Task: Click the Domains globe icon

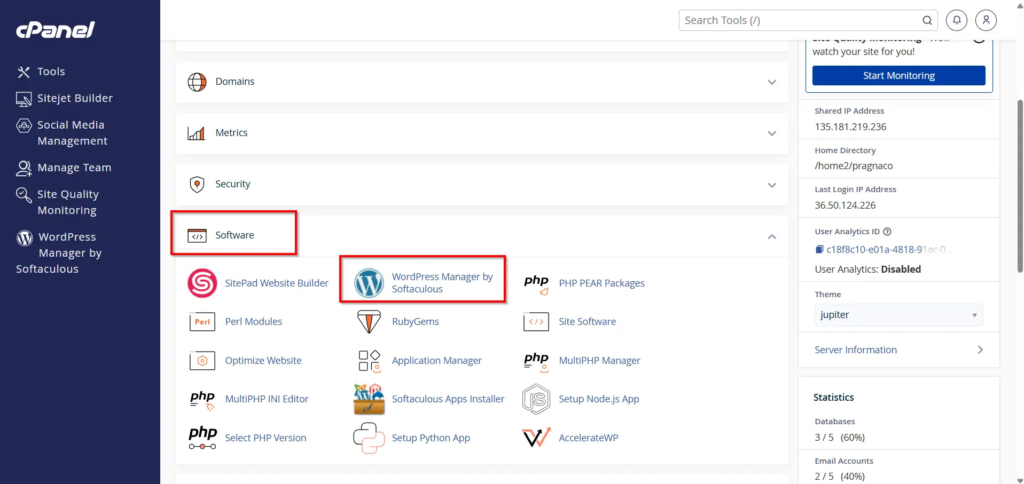Action: (x=197, y=82)
